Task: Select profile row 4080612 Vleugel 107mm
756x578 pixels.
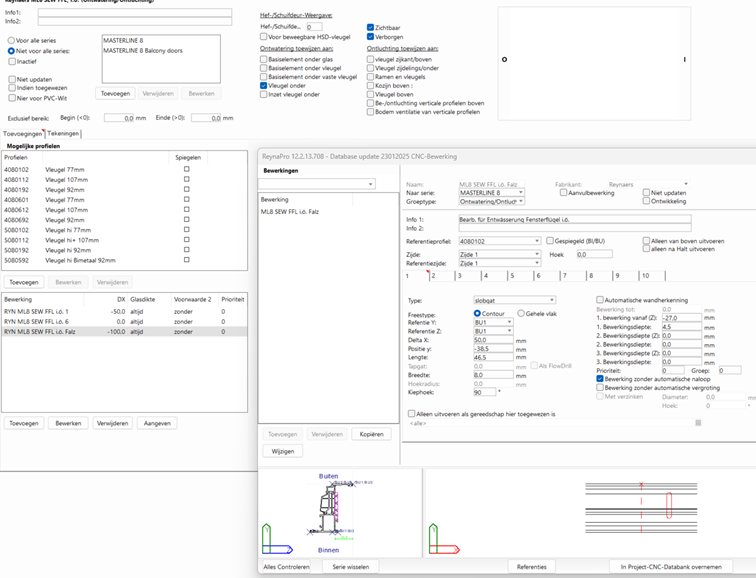Action: [124, 210]
